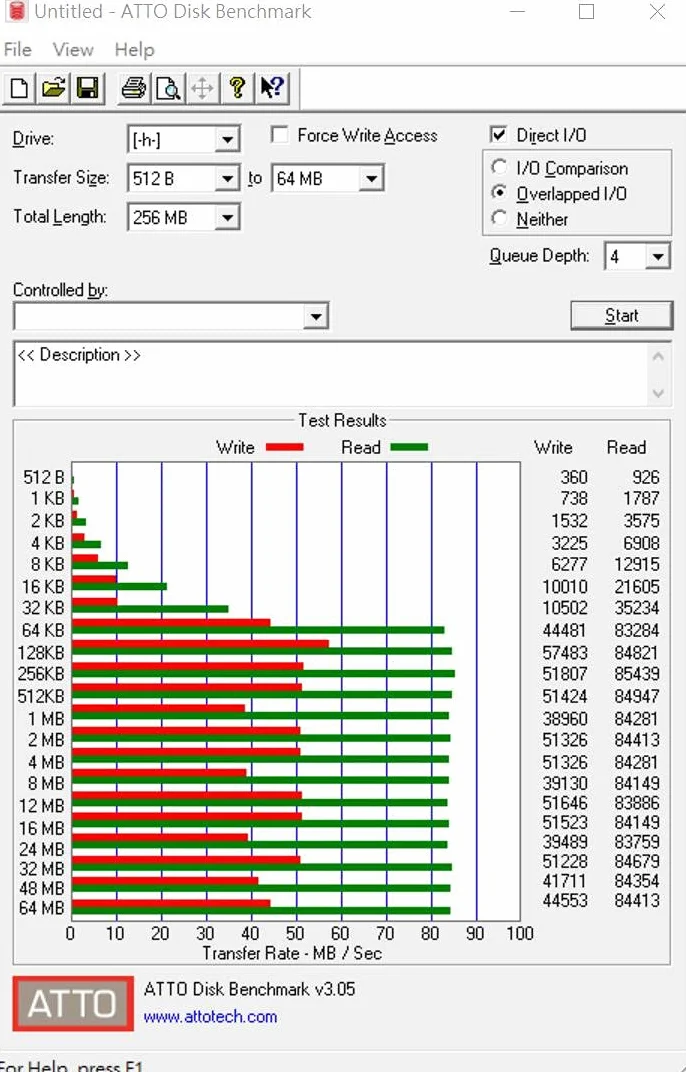Open the Help menu
The width and height of the screenshot is (686, 1072).
[134, 50]
